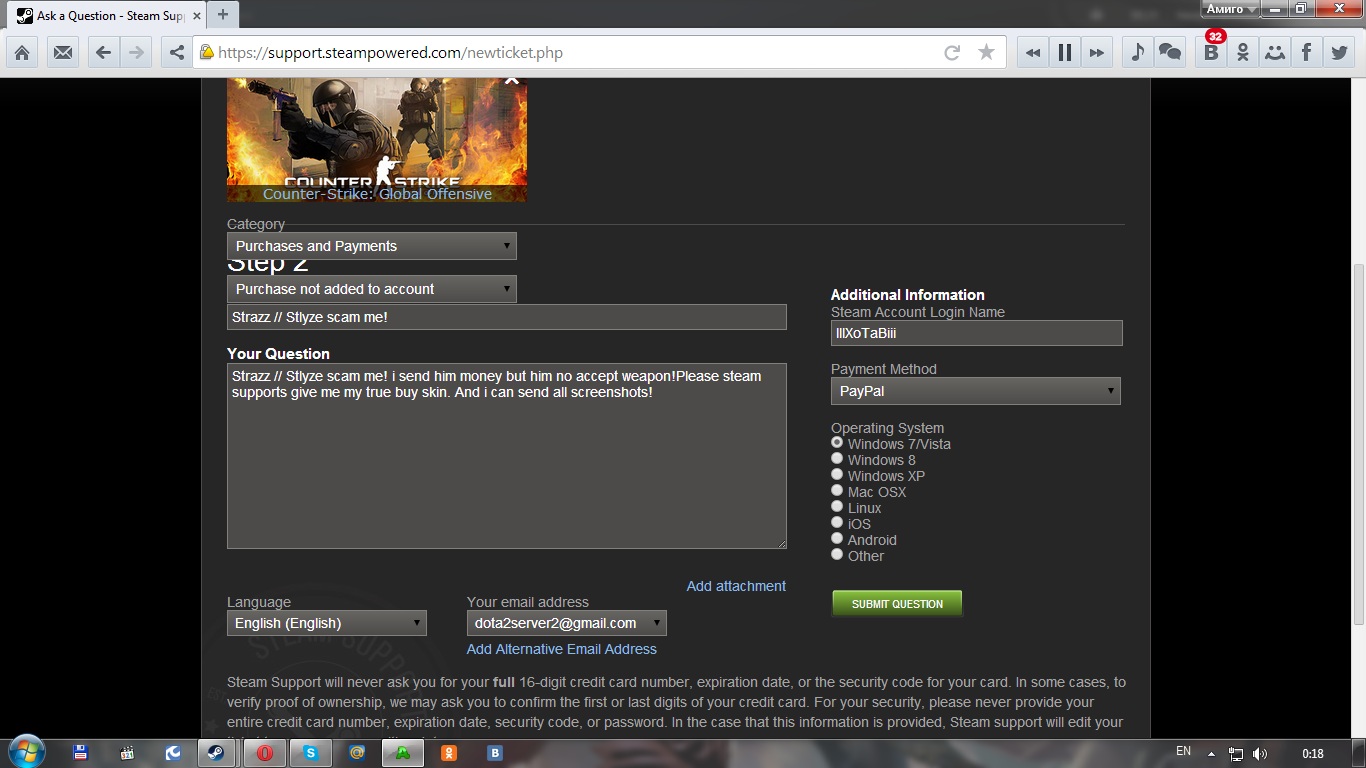1366x768 pixels.
Task: Open the Амиго browser menu
Action: (1229, 9)
